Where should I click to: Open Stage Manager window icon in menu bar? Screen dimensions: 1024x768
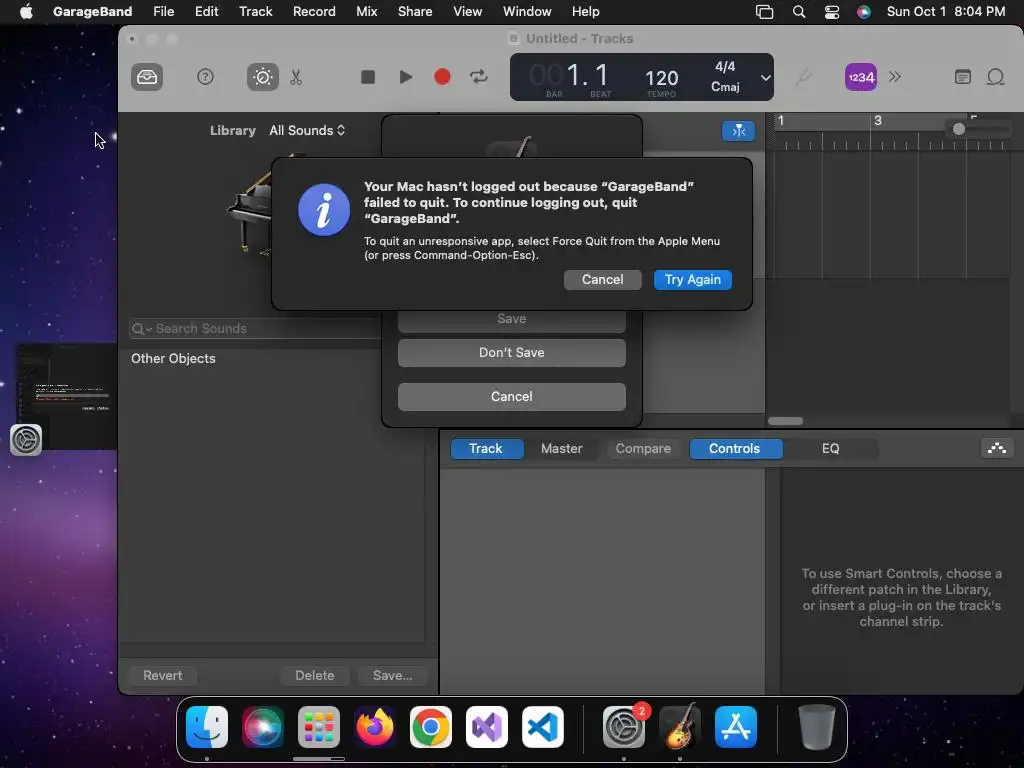[x=764, y=12]
